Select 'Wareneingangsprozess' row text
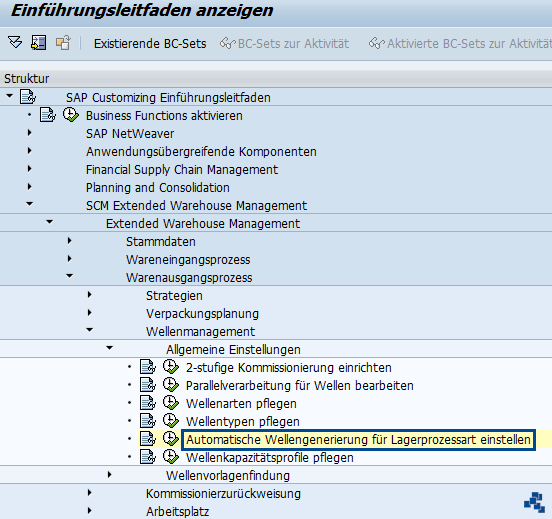Viewport: 552px width, 519px height. coord(188,260)
